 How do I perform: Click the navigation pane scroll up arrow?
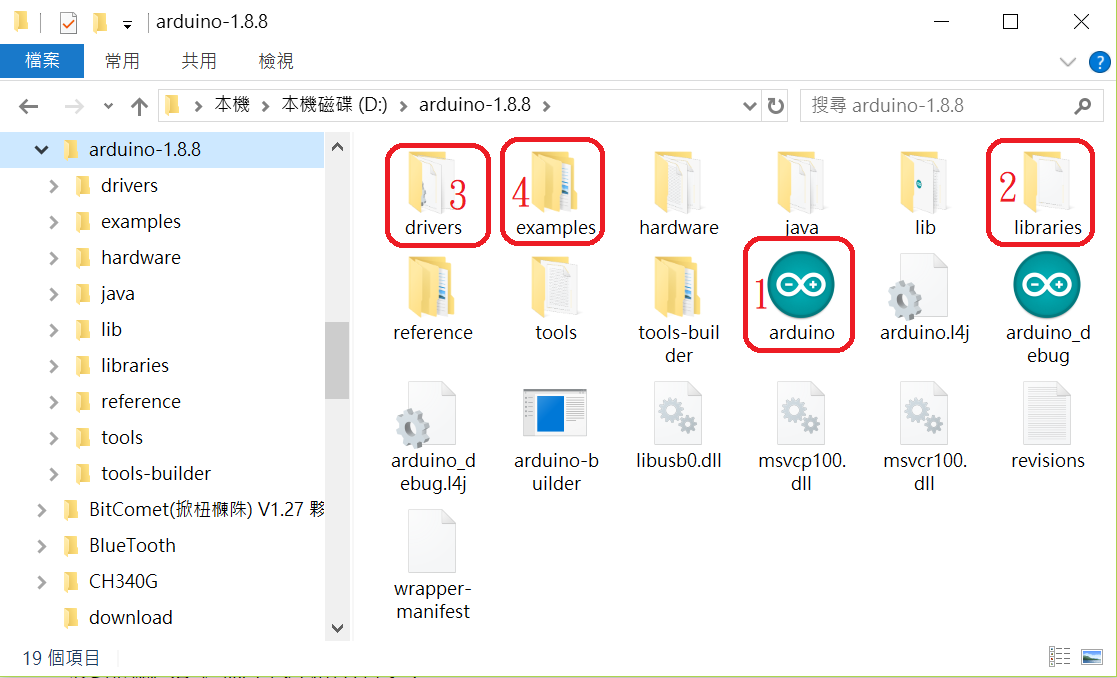[338, 147]
